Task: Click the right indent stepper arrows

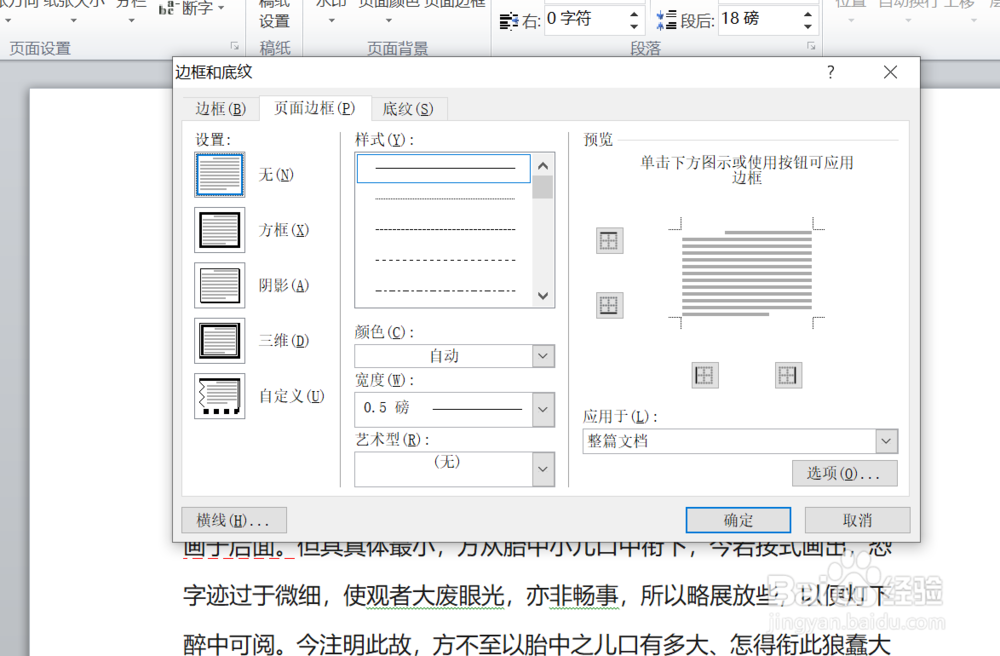Action: click(633, 19)
